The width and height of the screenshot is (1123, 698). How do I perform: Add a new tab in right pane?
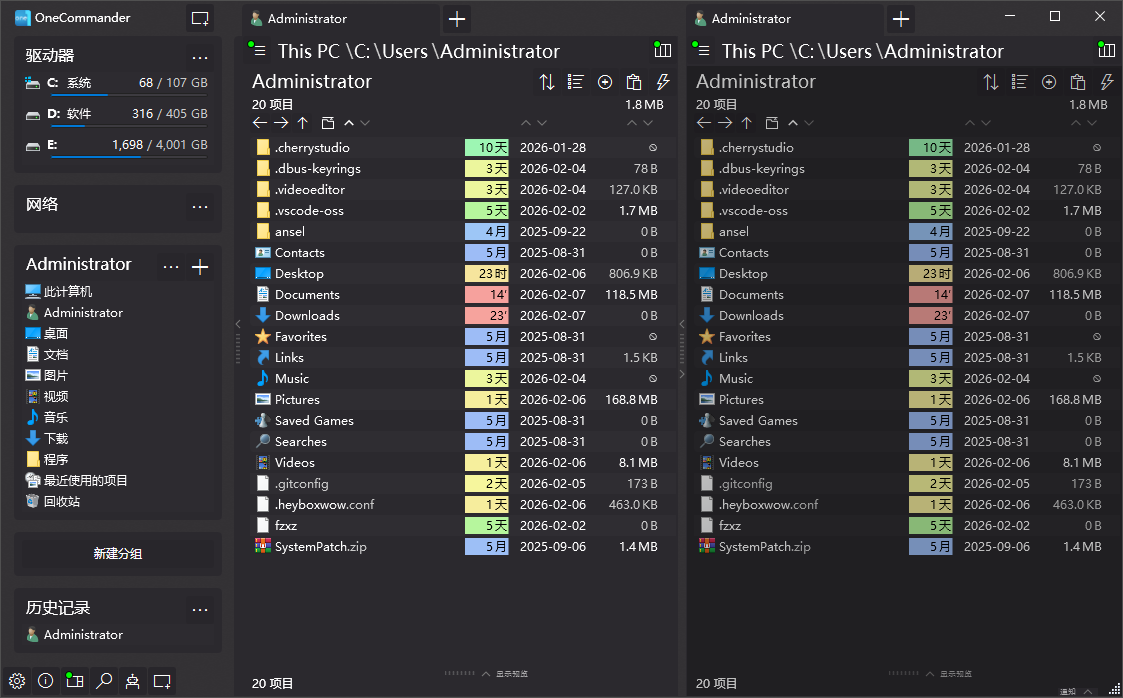pyautogui.click(x=901, y=18)
